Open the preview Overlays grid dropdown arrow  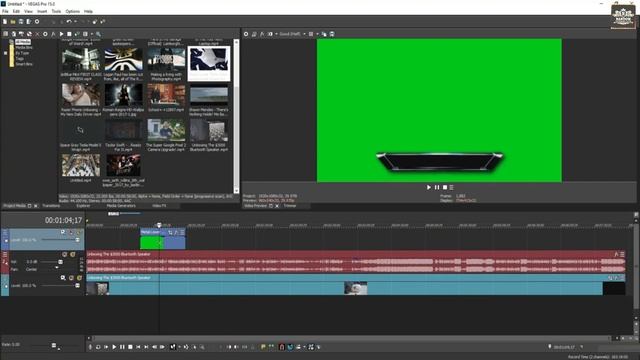(317, 34)
